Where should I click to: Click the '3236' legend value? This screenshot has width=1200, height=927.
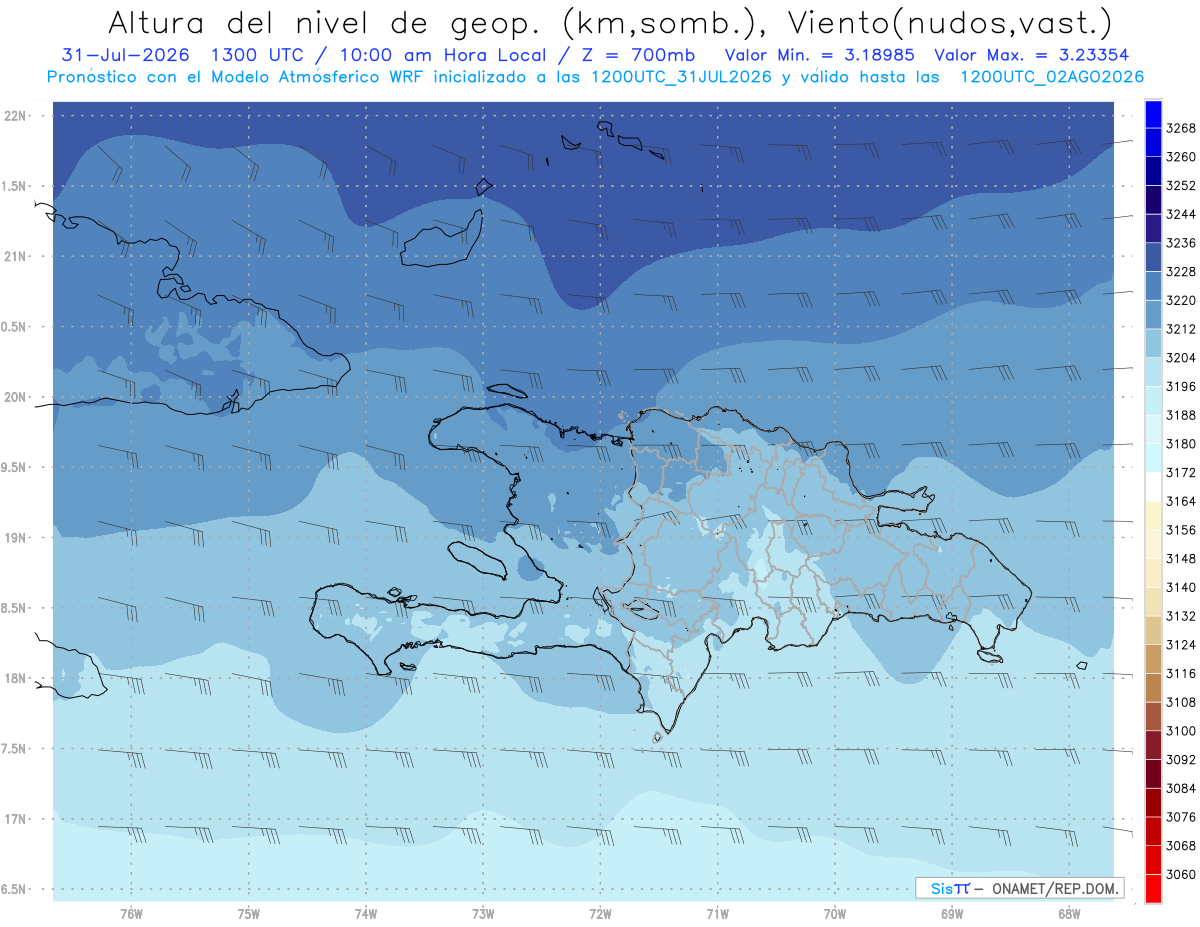1181,243
